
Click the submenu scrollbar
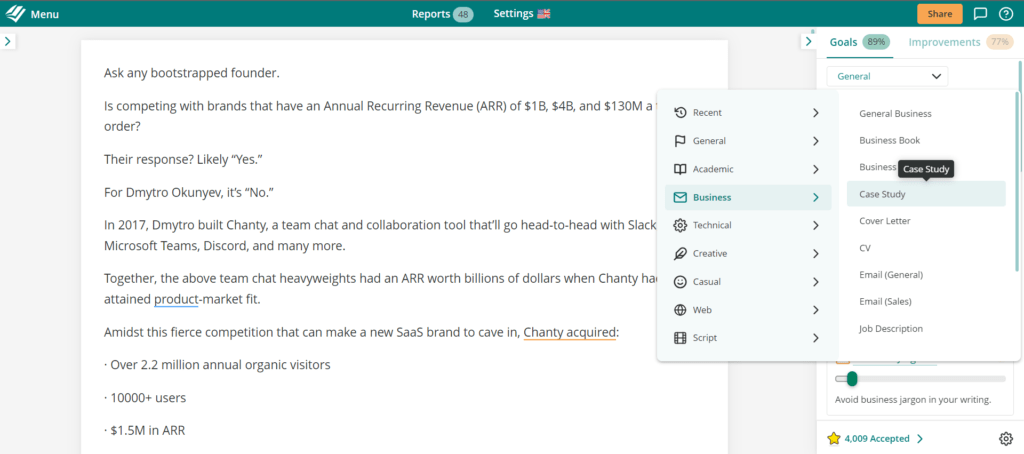pyautogui.click(x=1016, y=182)
